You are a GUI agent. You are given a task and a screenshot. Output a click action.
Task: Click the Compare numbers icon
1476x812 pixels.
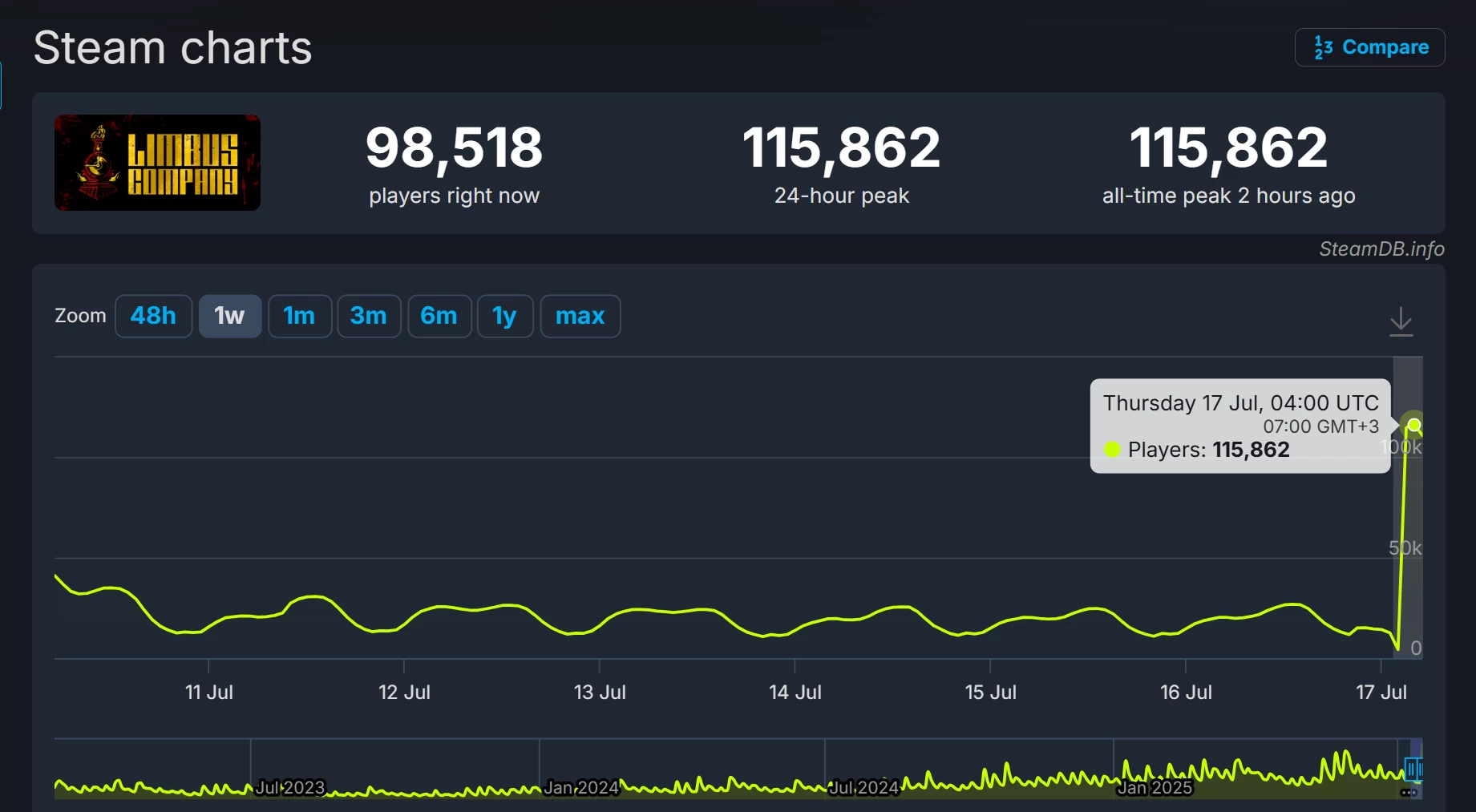tap(1323, 47)
